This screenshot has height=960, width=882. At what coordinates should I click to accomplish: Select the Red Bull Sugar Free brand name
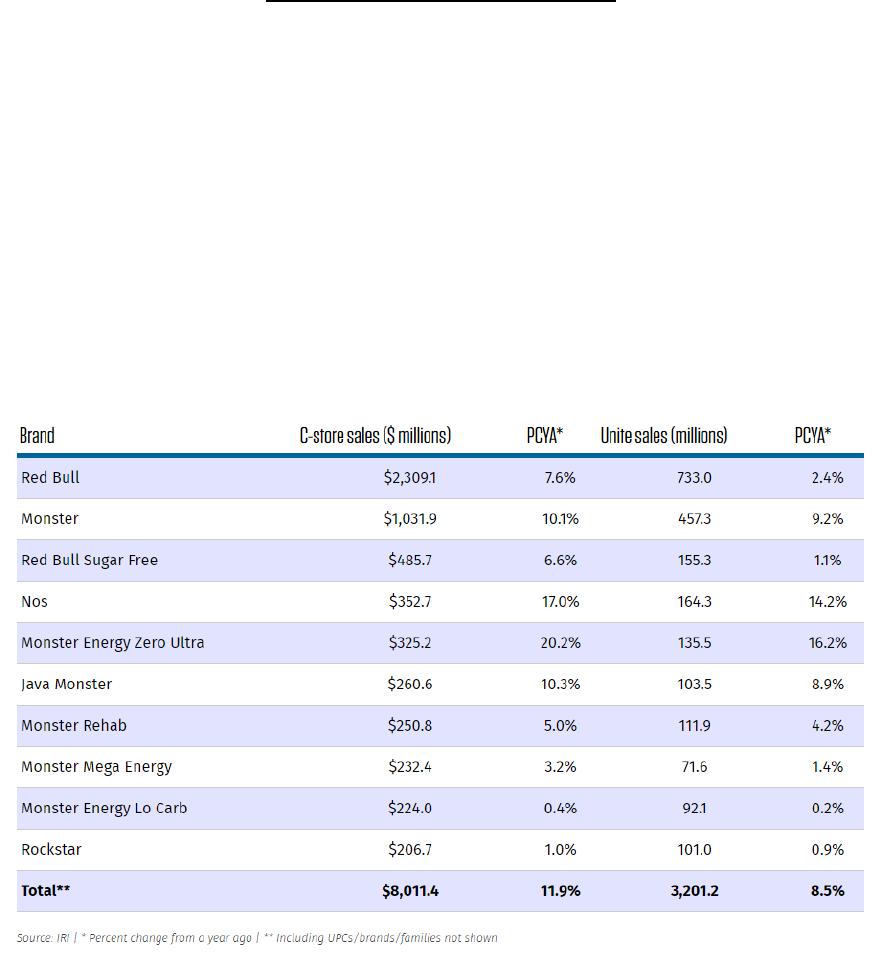click(x=89, y=560)
